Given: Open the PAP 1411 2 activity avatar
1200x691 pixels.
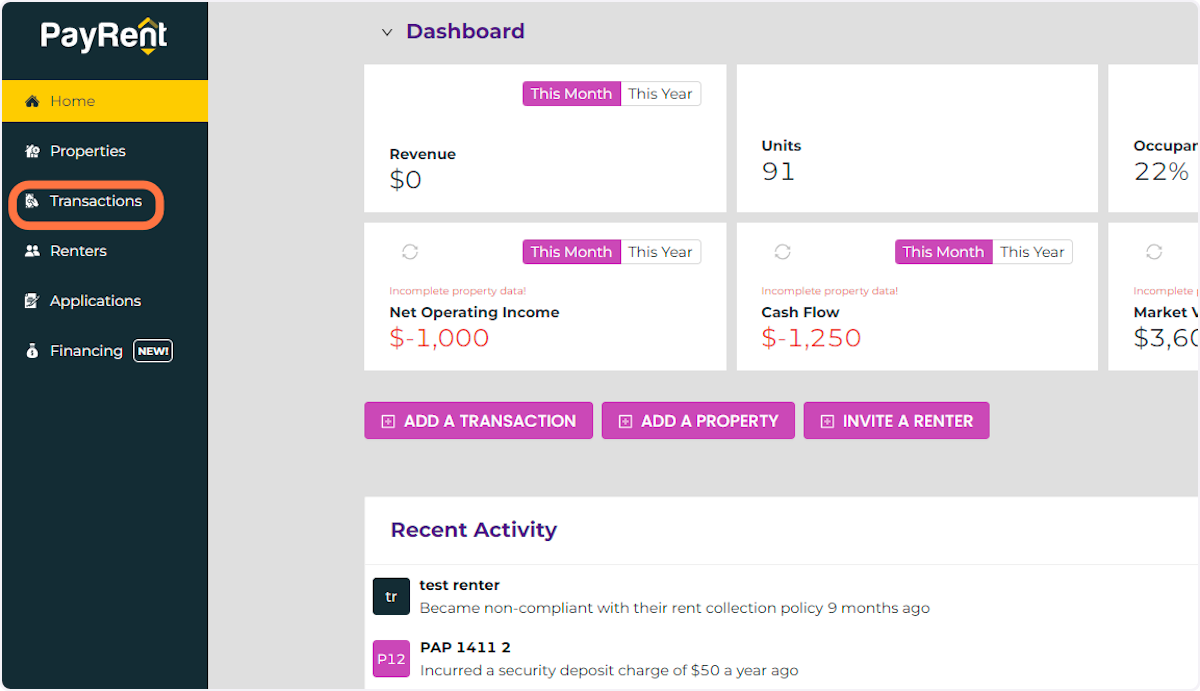Looking at the screenshot, I should [x=391, y=659].
